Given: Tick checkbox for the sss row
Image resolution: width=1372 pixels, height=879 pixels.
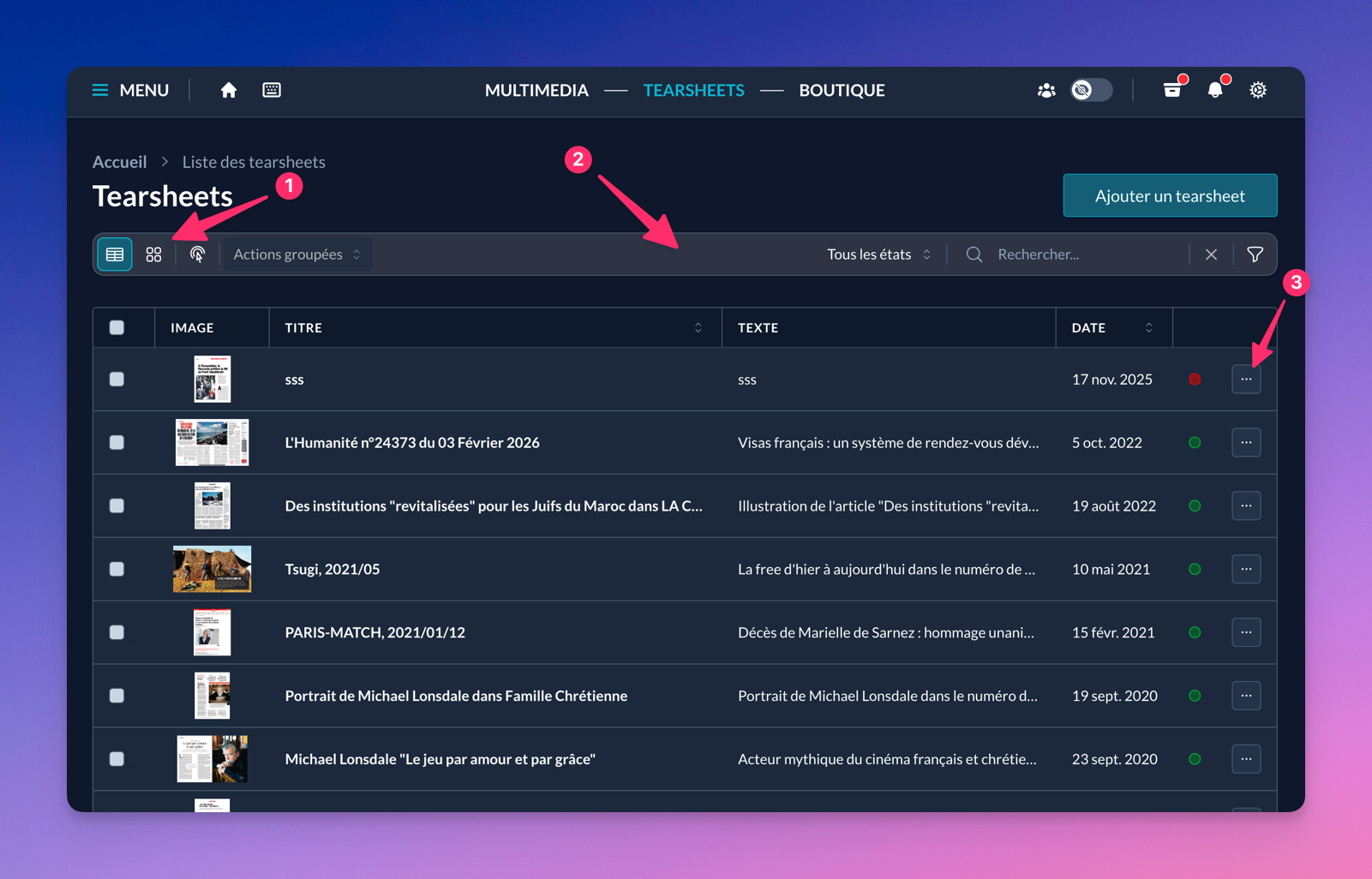Looking at the screenshot, I should [117, 379].
